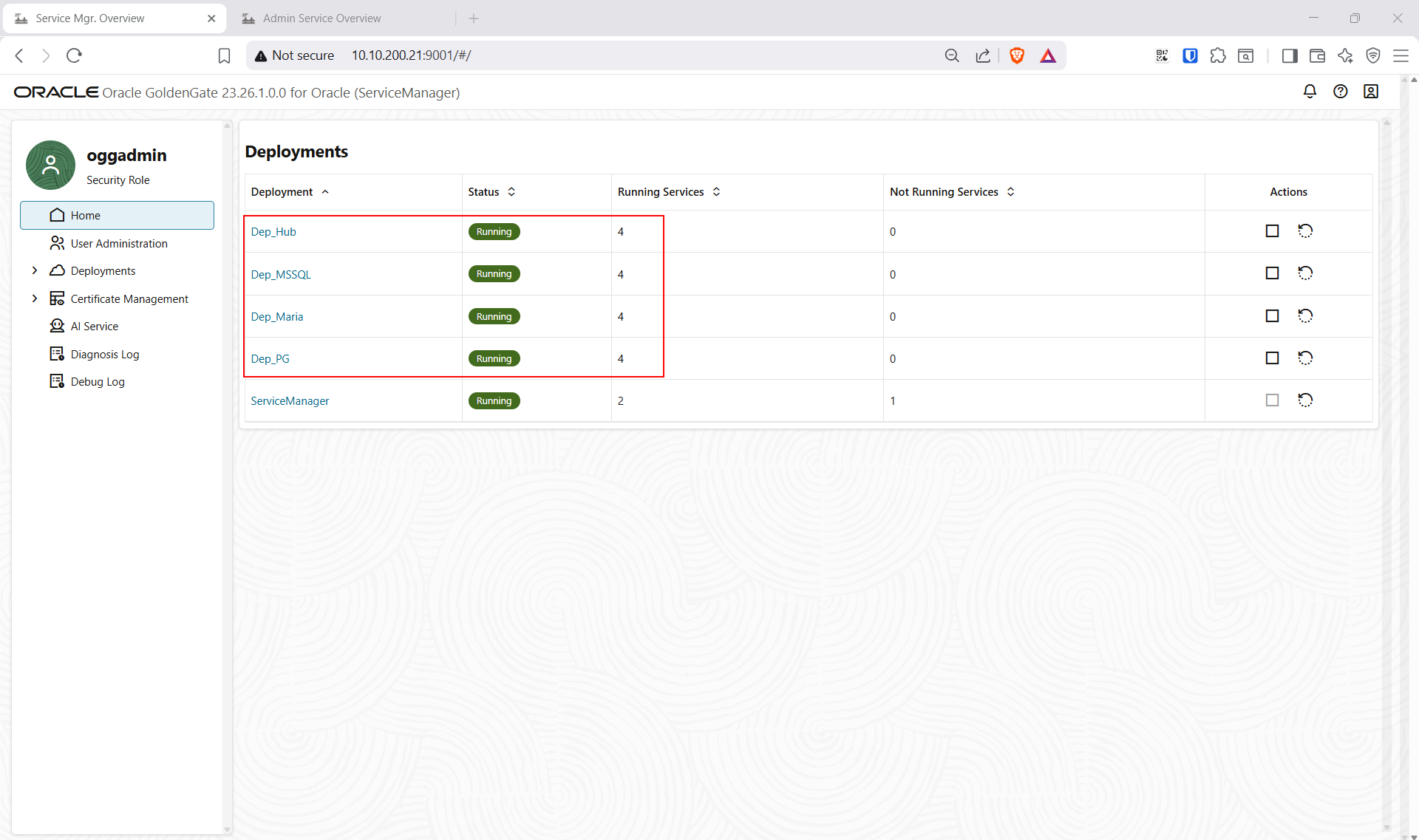The width and height of the screenshot is (1419, 840).
Task: Select the Home menu item
Action: pos(117,215)
